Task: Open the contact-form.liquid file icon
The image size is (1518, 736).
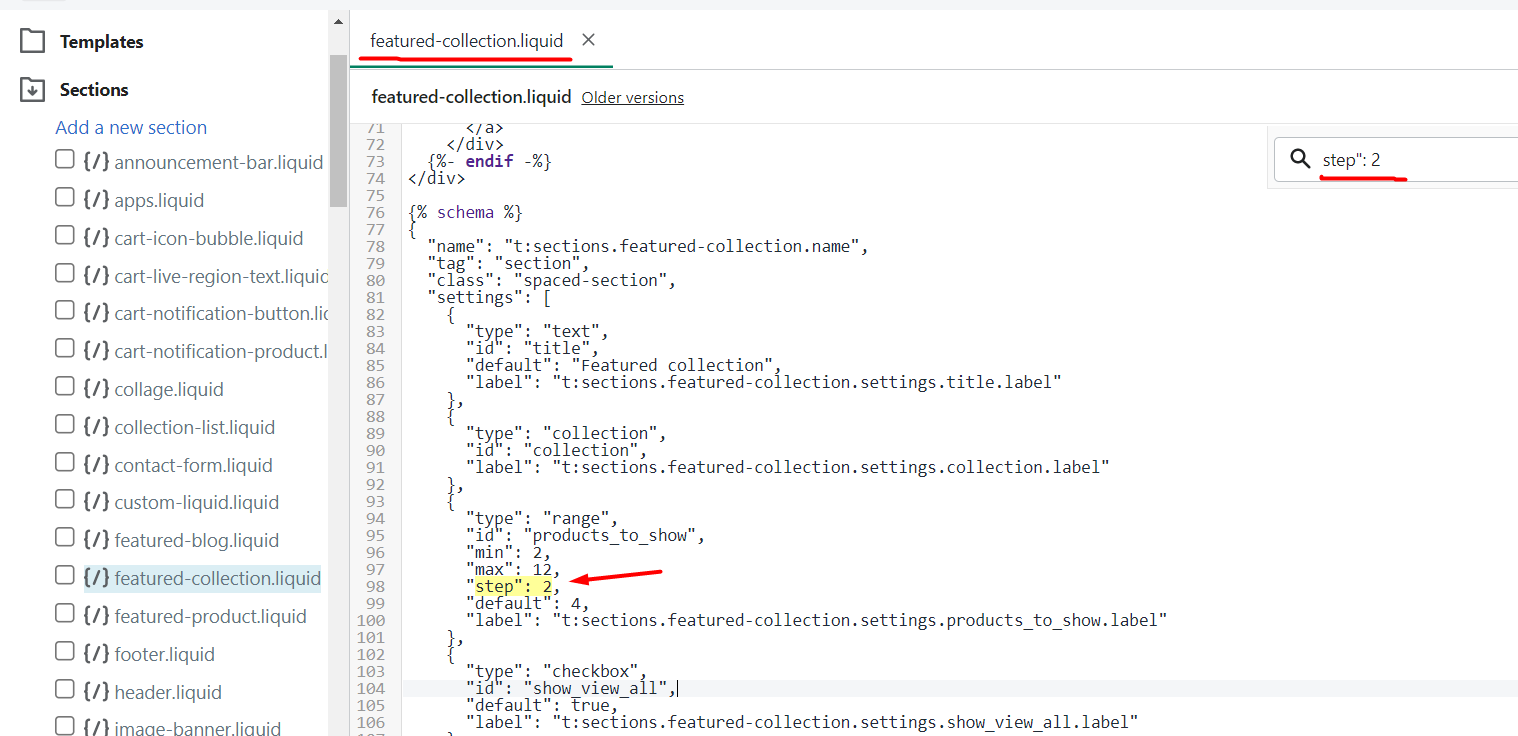Action: [96, 465]
